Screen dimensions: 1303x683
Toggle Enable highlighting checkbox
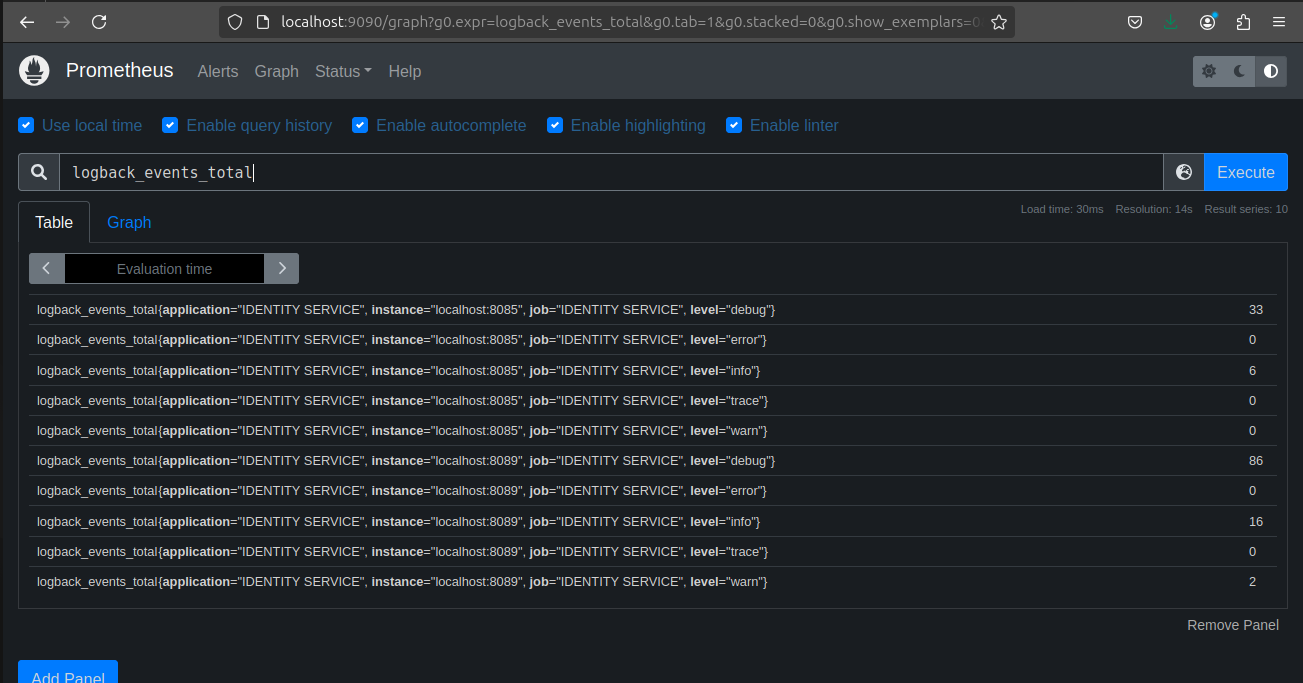tap(554, 125)
